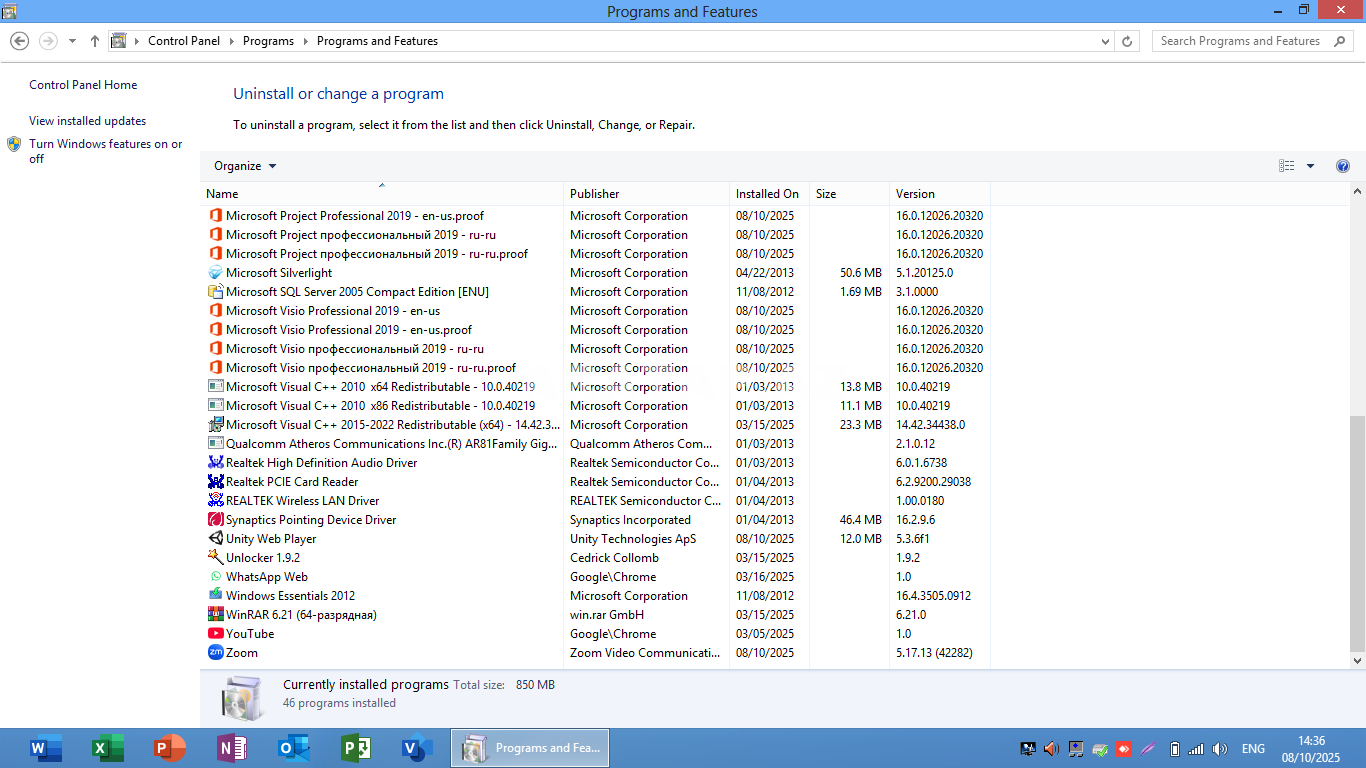Open Turn Windows features on or off

(105, 151)
